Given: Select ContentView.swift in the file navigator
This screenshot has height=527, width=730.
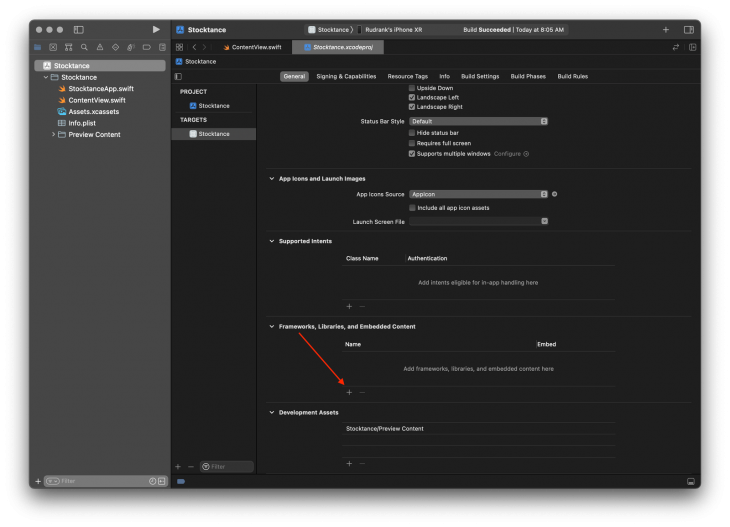Looking at the screenshot, I should 97,100.
